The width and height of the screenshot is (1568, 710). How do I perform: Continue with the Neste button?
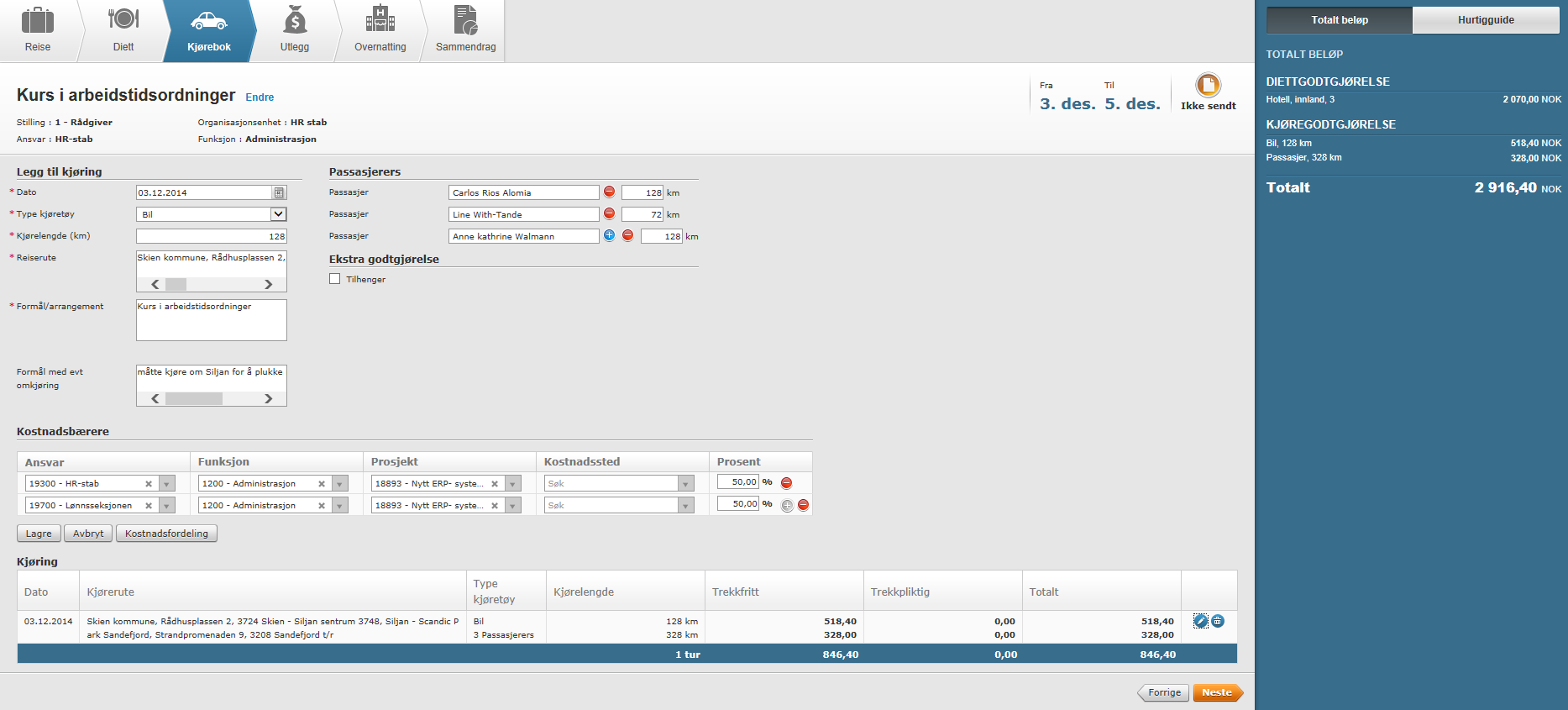(1218, 693)
